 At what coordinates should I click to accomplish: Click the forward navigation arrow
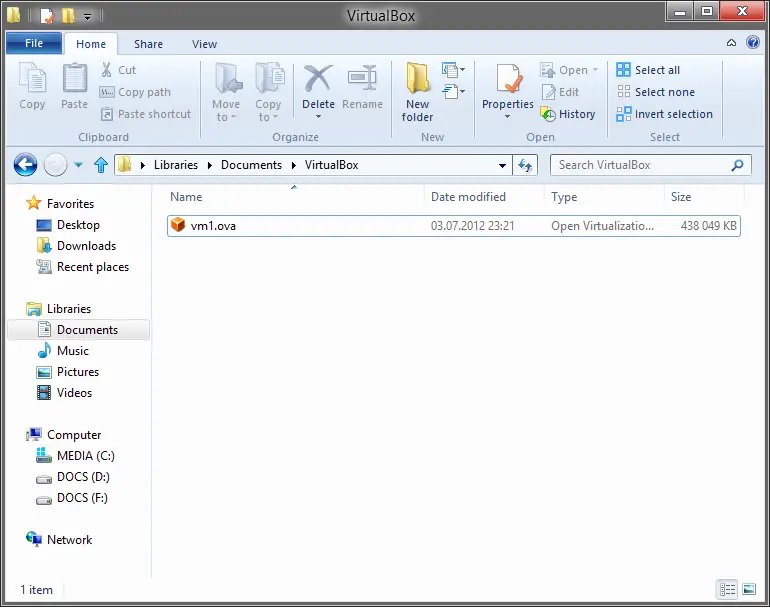(x=55, y=165)
